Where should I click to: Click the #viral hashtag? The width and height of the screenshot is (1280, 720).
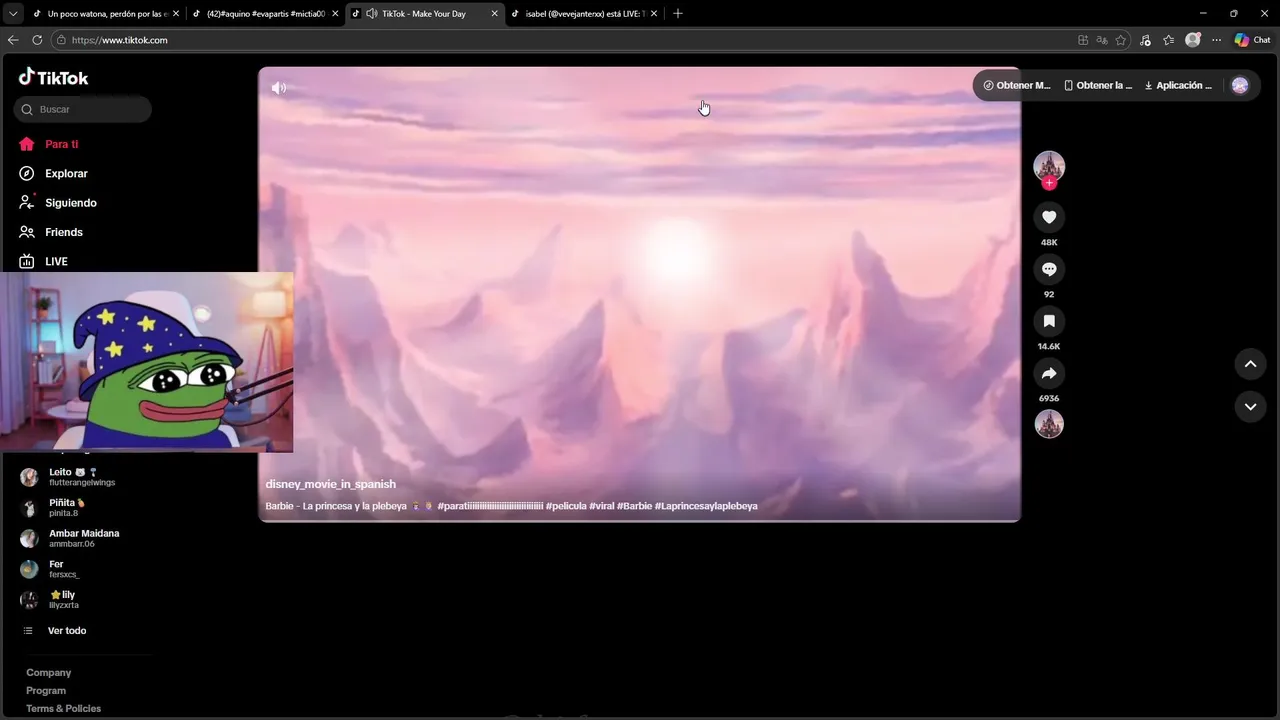602,506
